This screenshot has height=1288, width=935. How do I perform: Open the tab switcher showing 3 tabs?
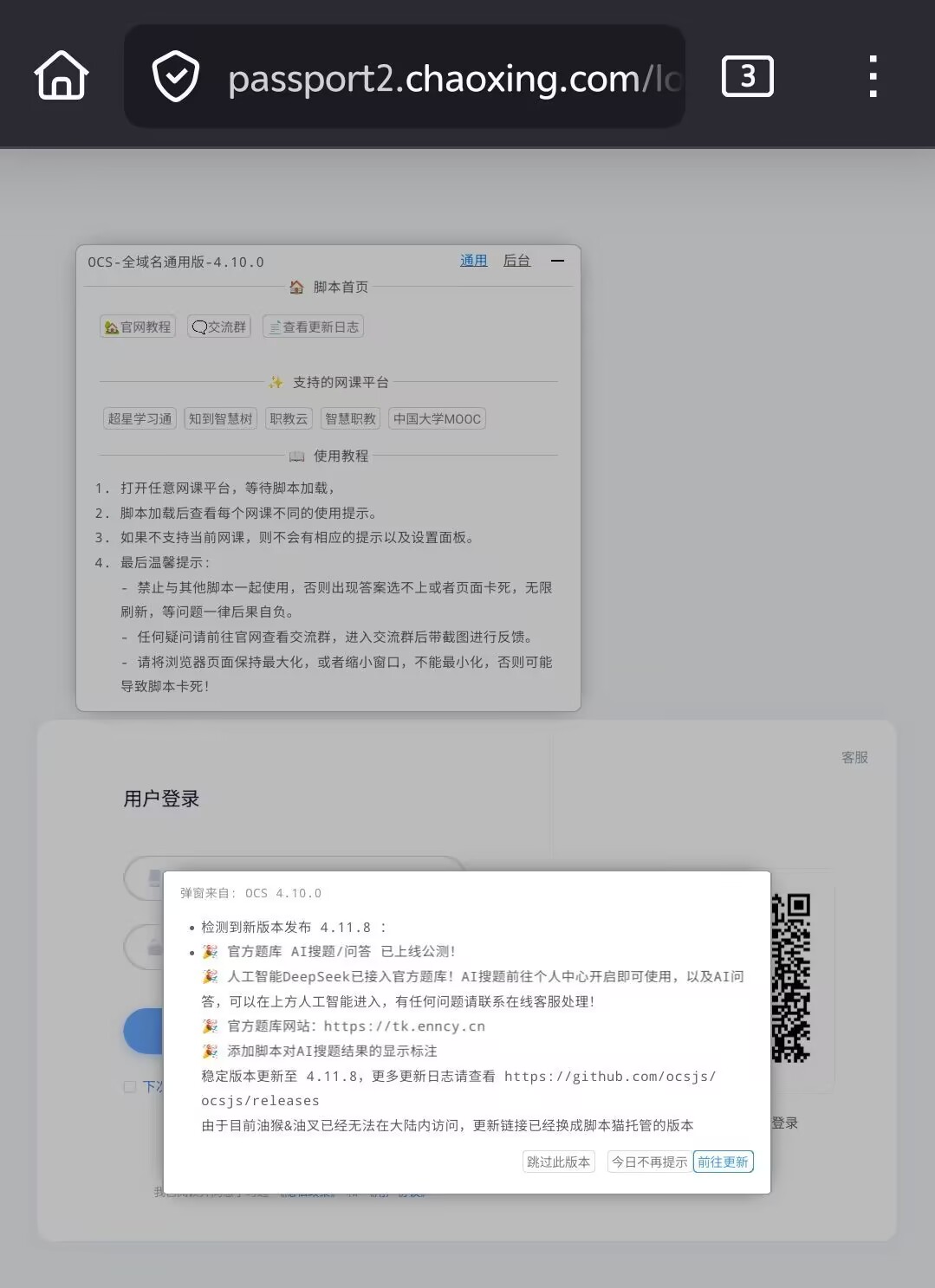[747, 76]
